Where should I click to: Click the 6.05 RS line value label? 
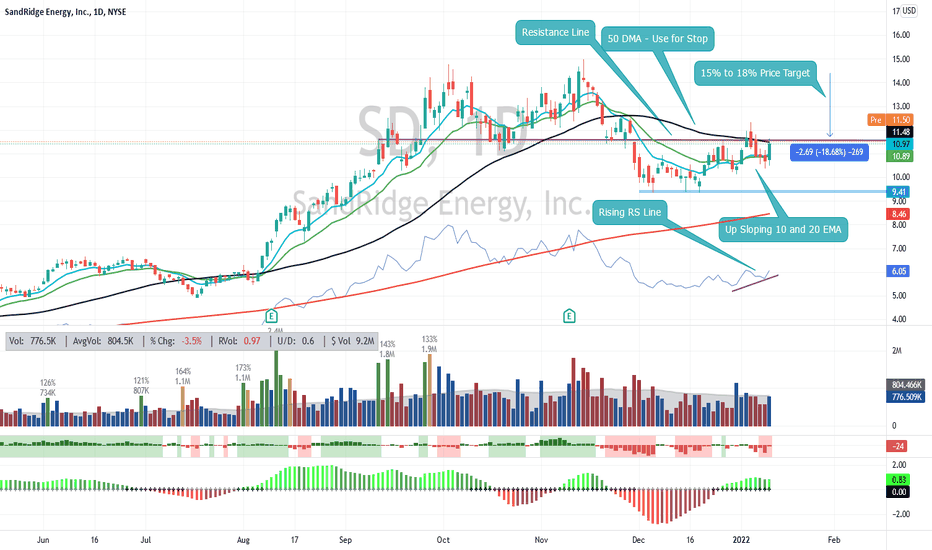point(899,271)
